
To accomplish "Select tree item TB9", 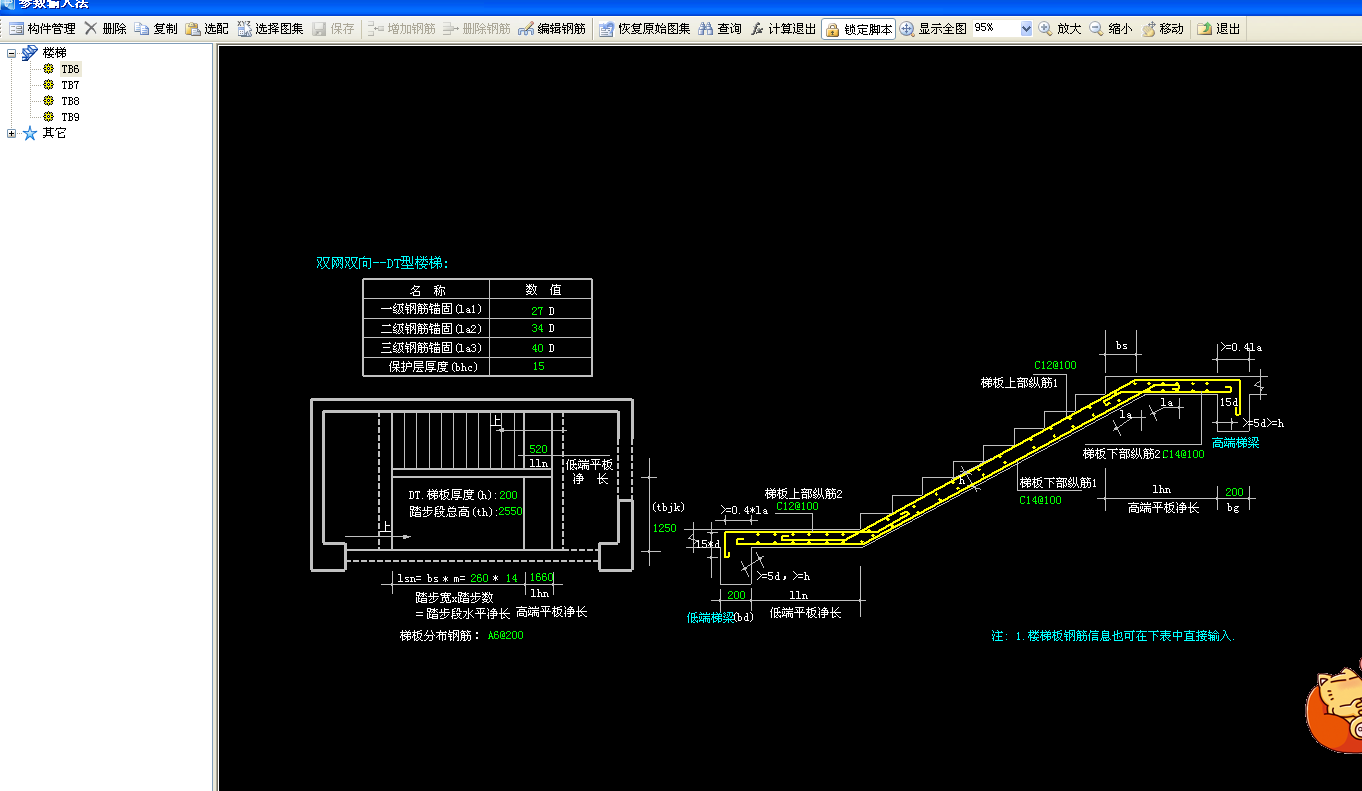I will click(70, 117).
